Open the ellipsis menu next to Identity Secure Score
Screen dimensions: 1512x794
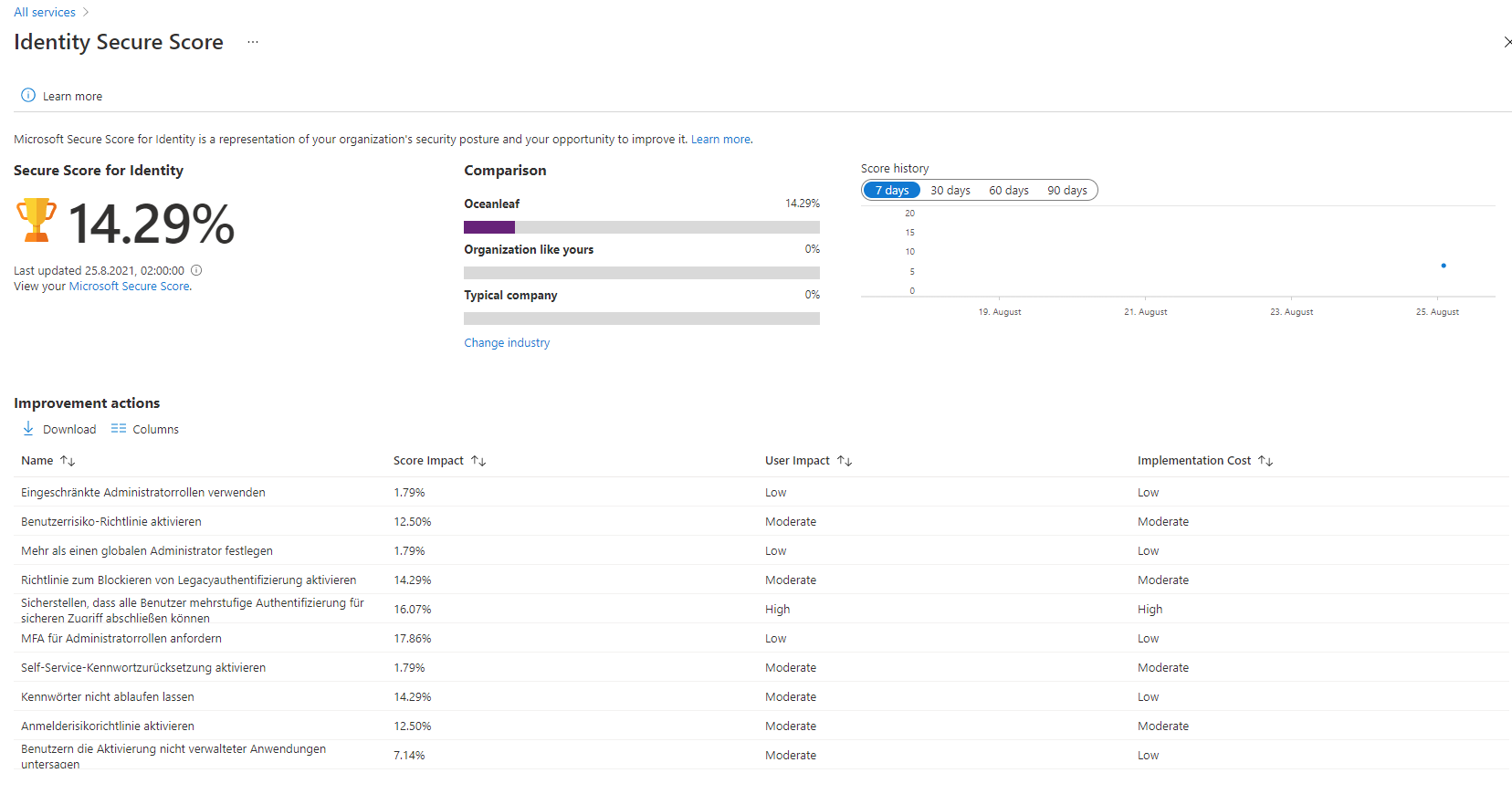click(253, 42)
